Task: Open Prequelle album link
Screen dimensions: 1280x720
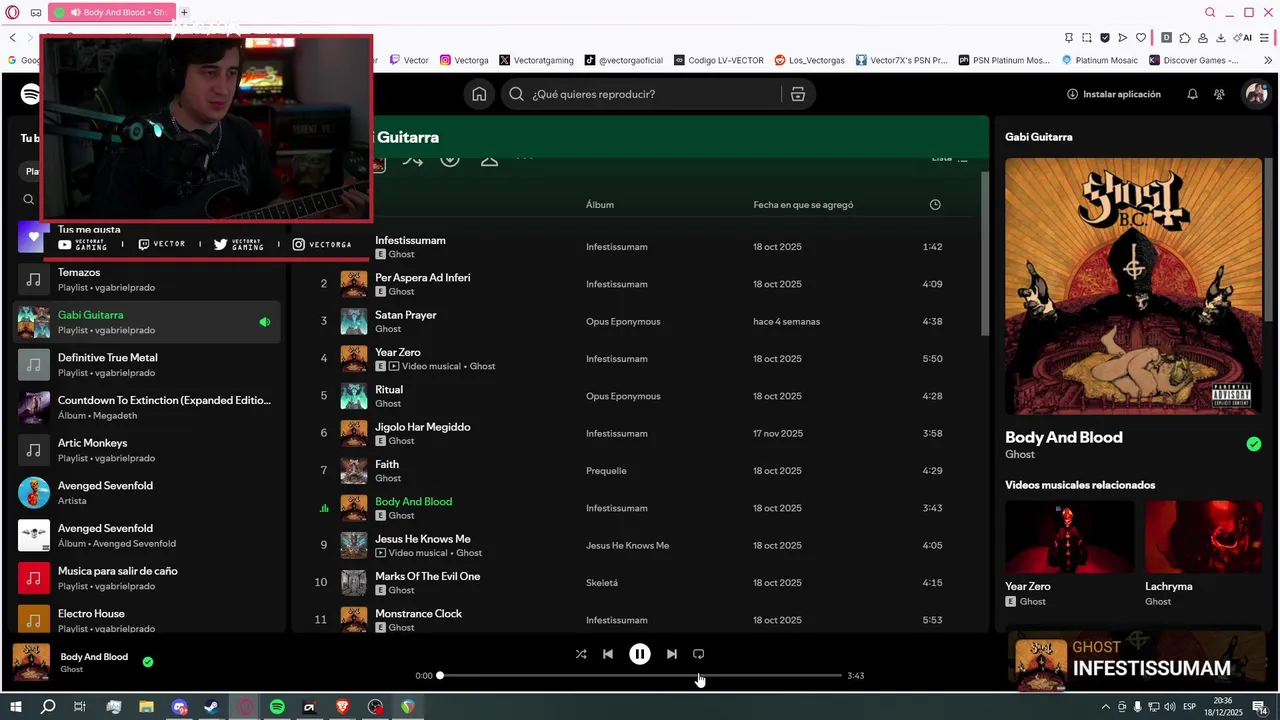Action: point(606,471)
